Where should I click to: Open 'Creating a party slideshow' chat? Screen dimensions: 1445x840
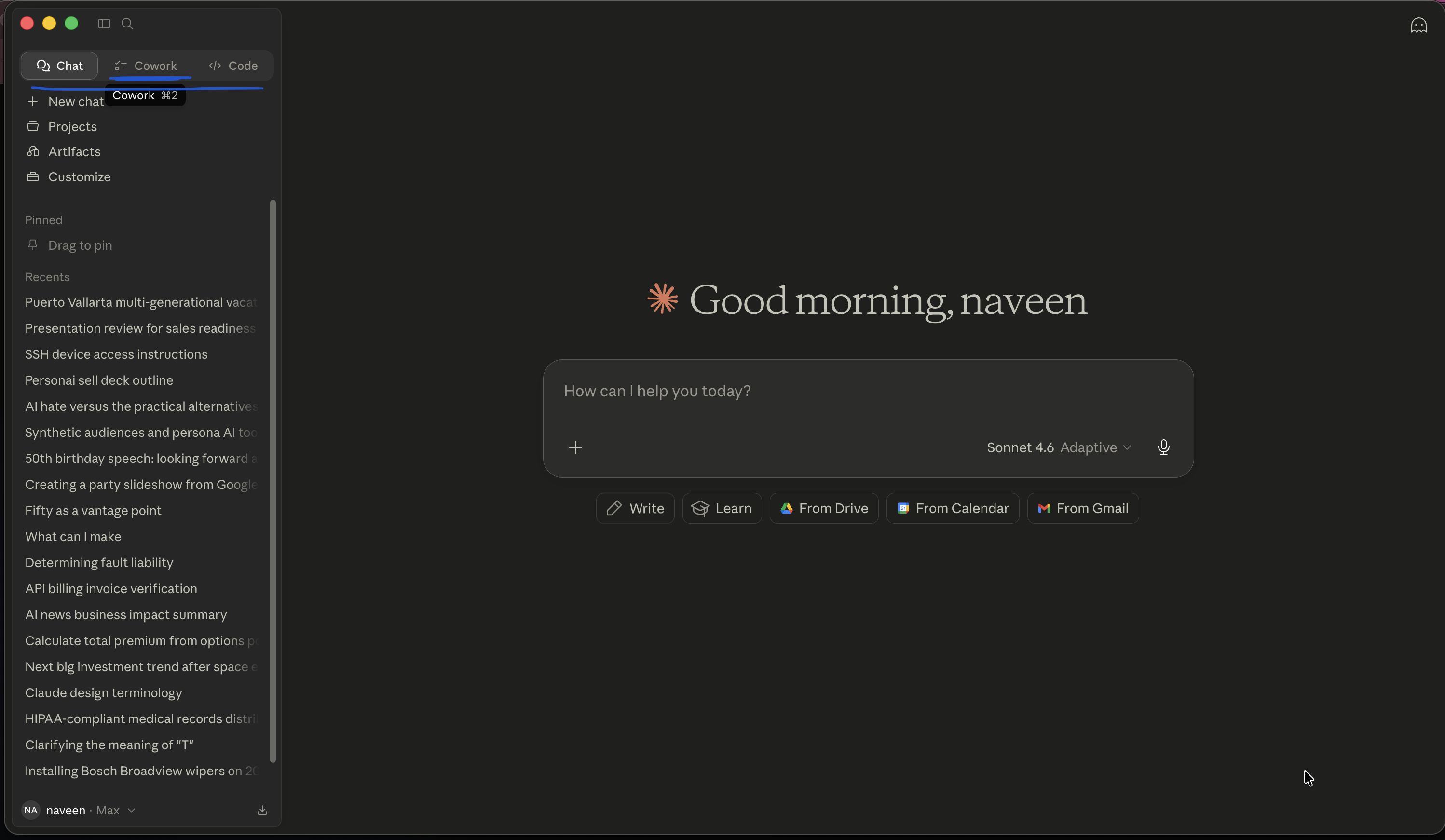[142, 485]
